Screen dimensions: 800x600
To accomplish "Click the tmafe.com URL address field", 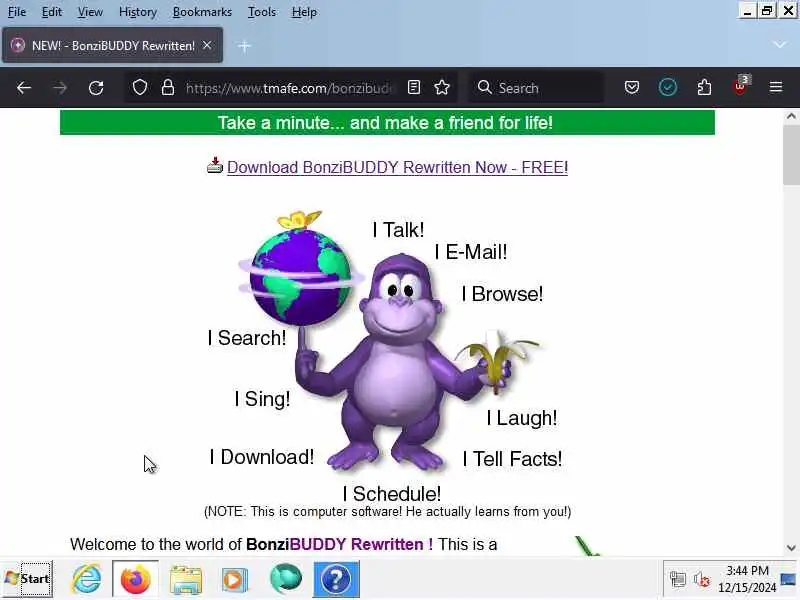I will pos(291,88).
